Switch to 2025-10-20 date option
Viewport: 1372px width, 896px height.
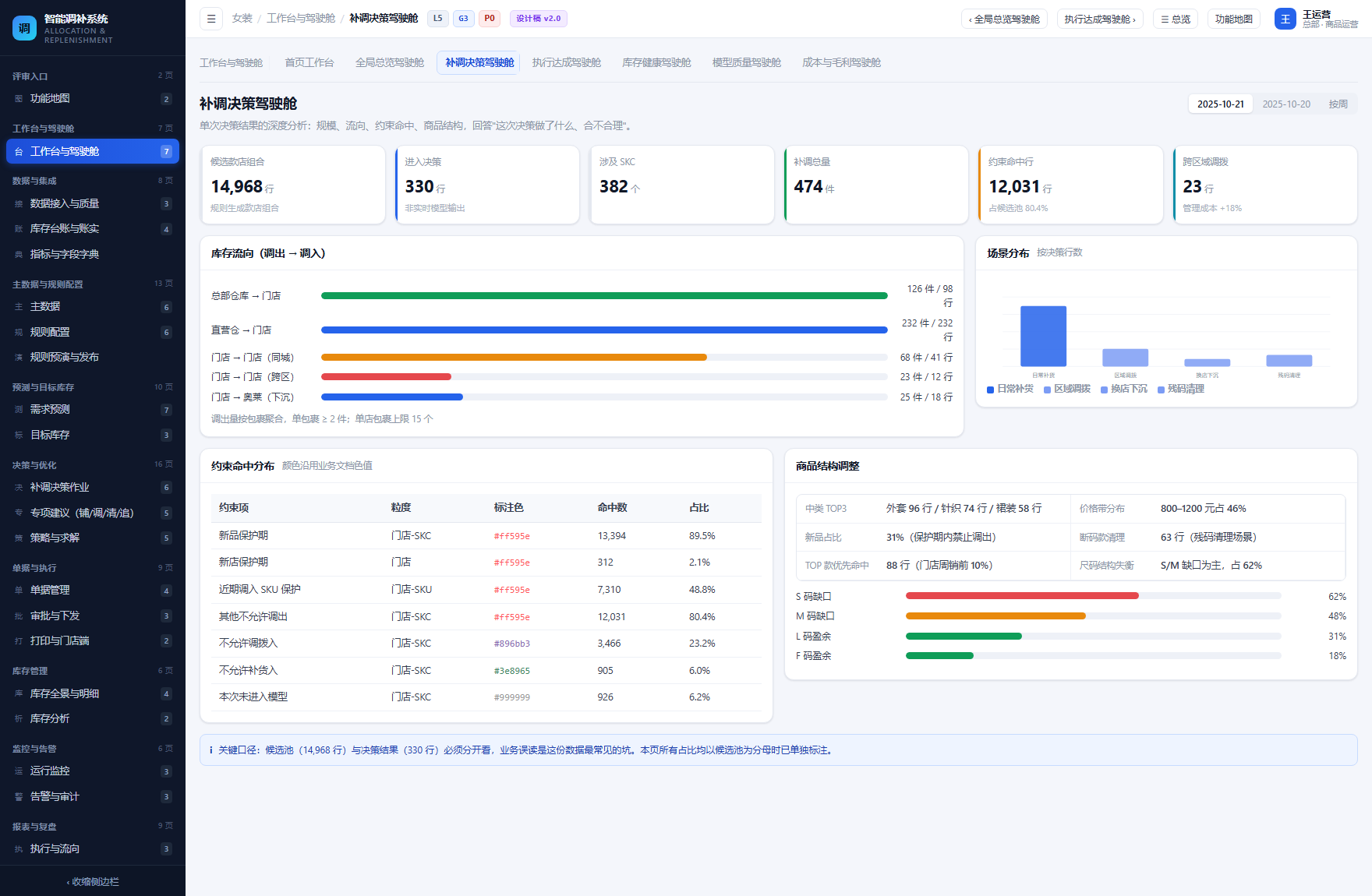pos(1286,104)
